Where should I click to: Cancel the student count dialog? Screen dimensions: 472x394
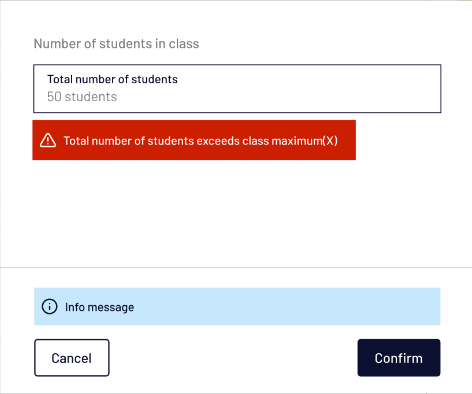[72, 358]
